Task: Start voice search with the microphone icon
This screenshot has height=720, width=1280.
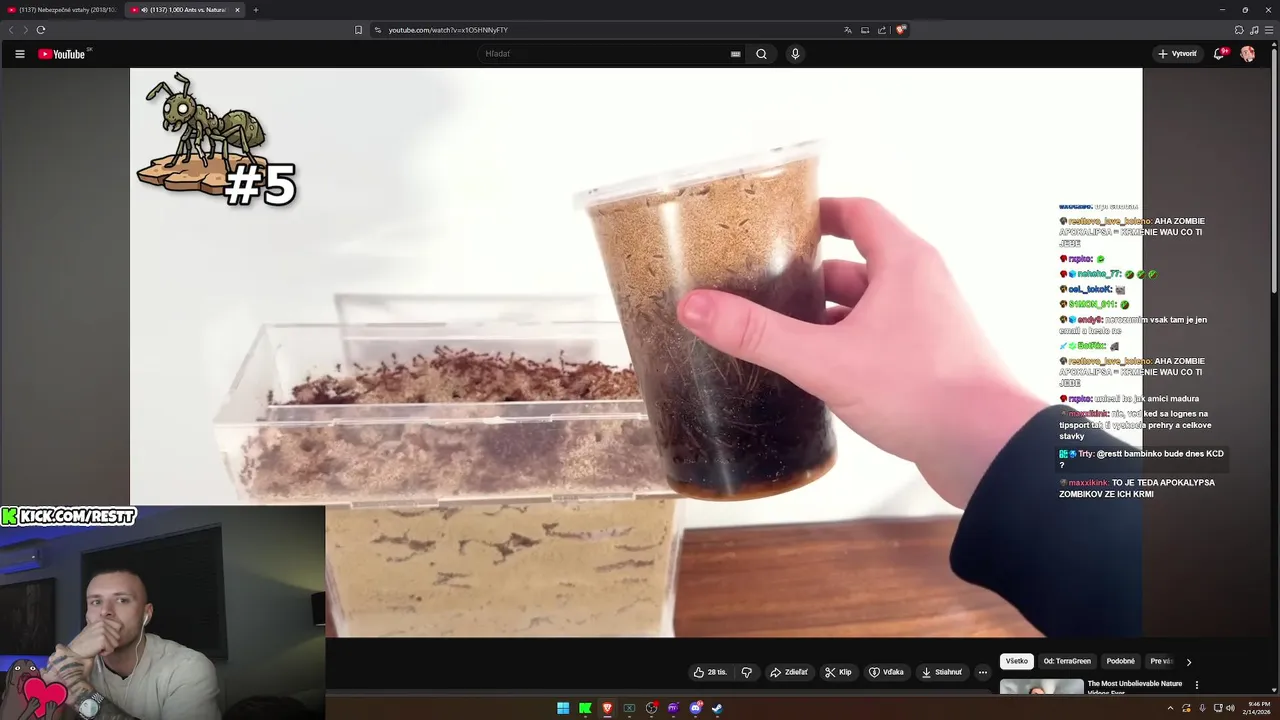Action: (795, 54)
